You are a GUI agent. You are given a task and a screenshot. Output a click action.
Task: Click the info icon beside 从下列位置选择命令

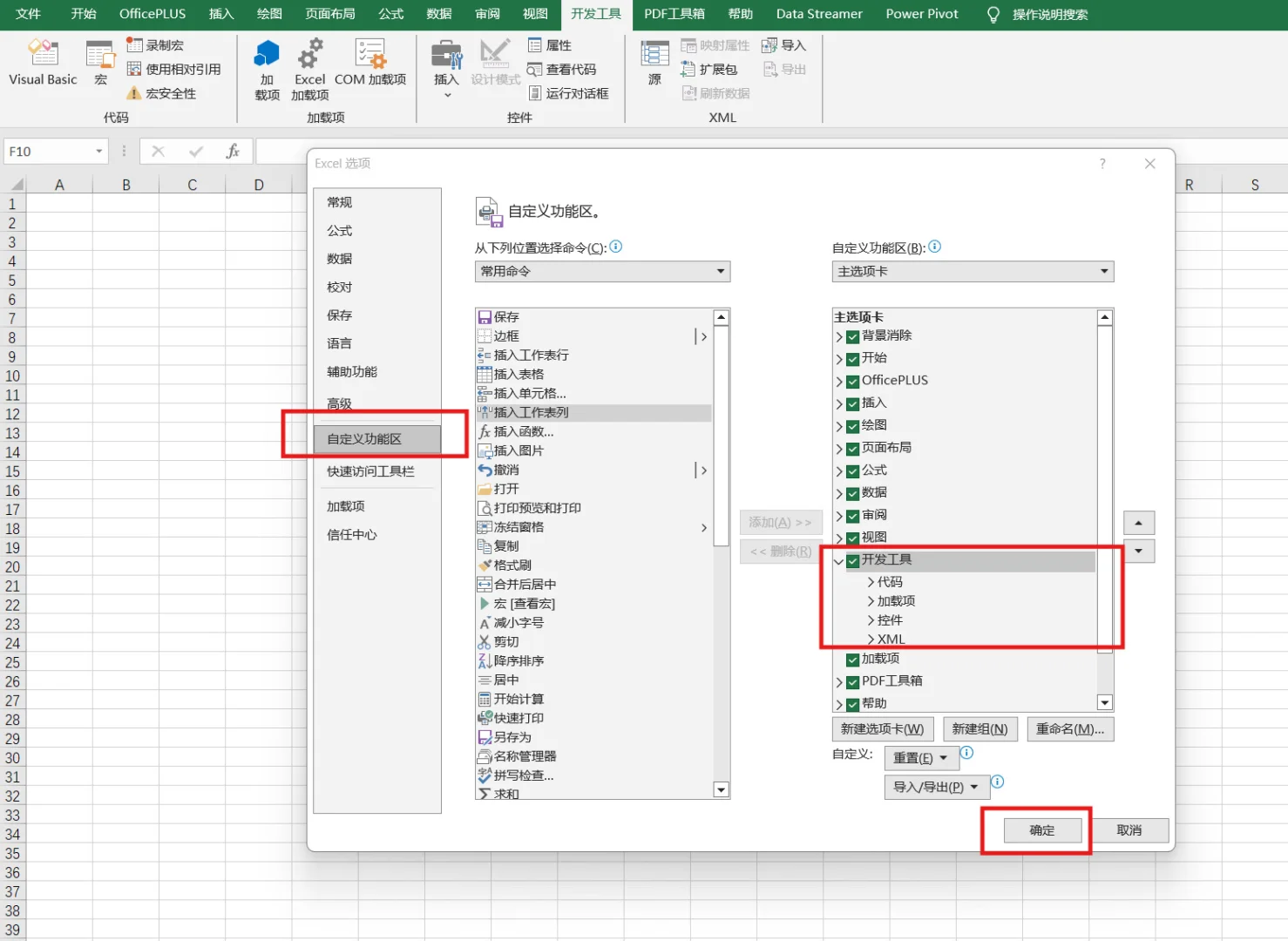tap(616, 247)
